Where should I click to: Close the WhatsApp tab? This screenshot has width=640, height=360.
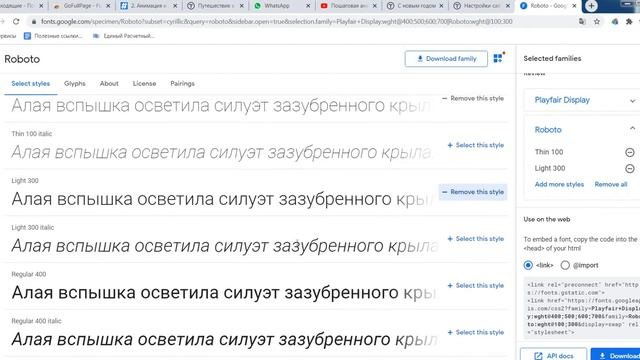click(308, 6)
